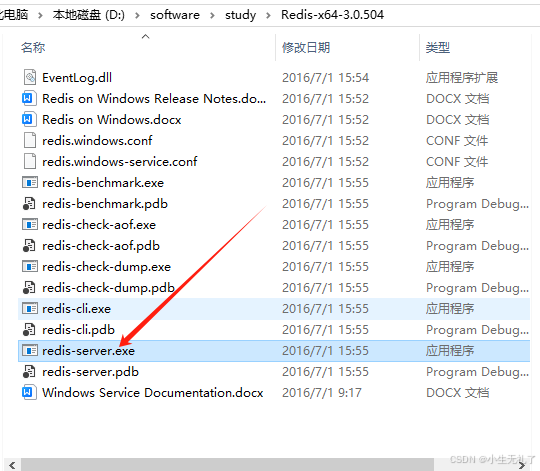Sort files by the 修改日期 column header

tap(306, 48)
